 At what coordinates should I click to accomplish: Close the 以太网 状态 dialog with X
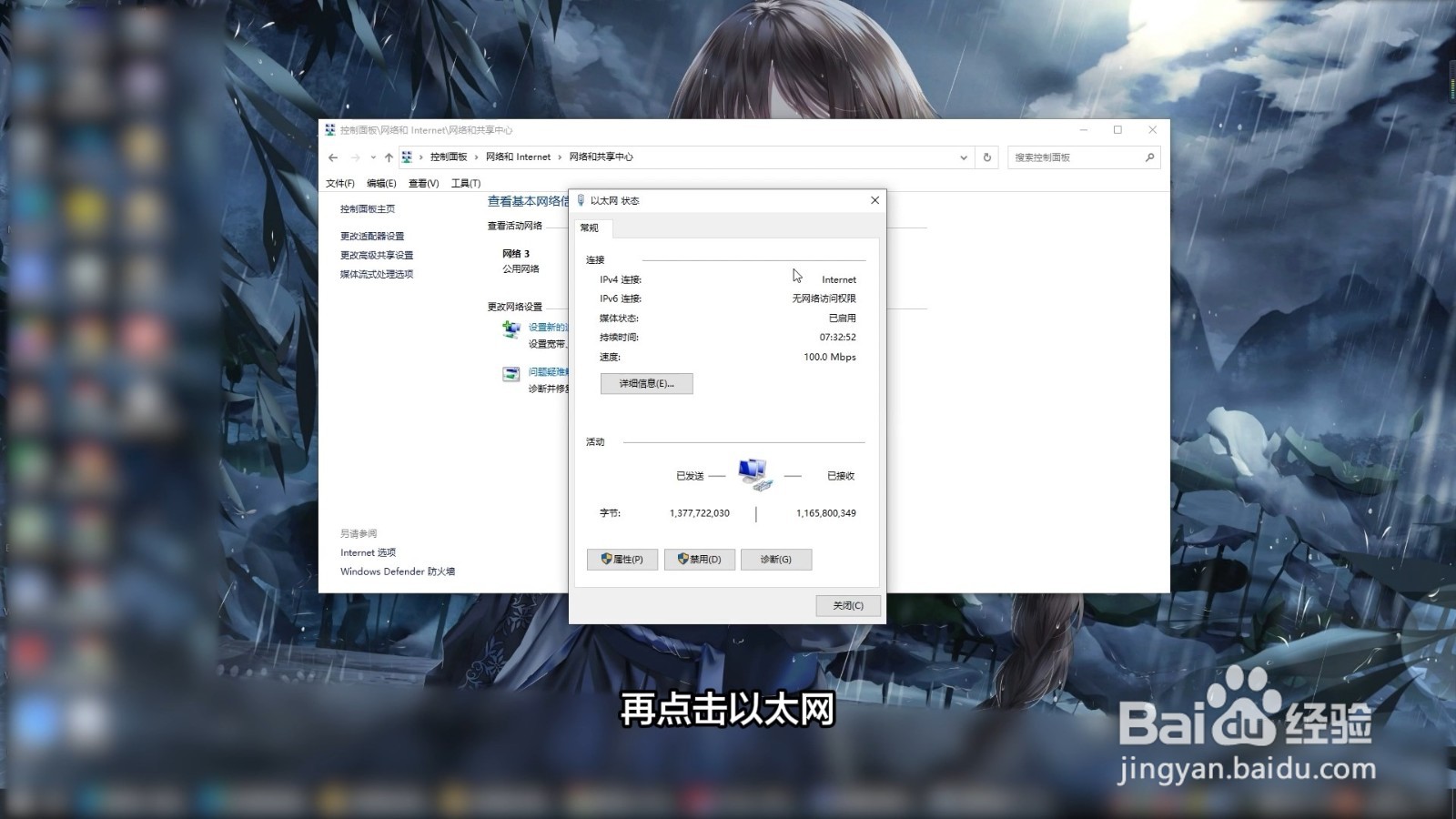[x=875, y=200]
